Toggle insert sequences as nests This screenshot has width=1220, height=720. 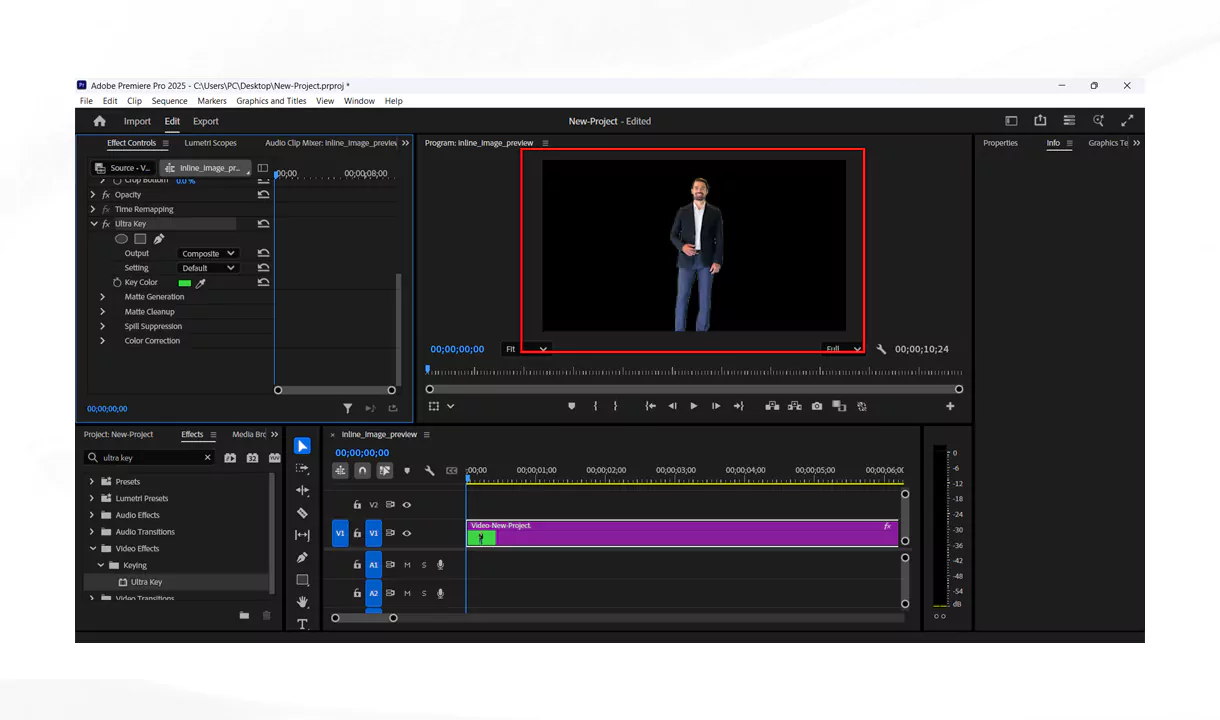340,470
